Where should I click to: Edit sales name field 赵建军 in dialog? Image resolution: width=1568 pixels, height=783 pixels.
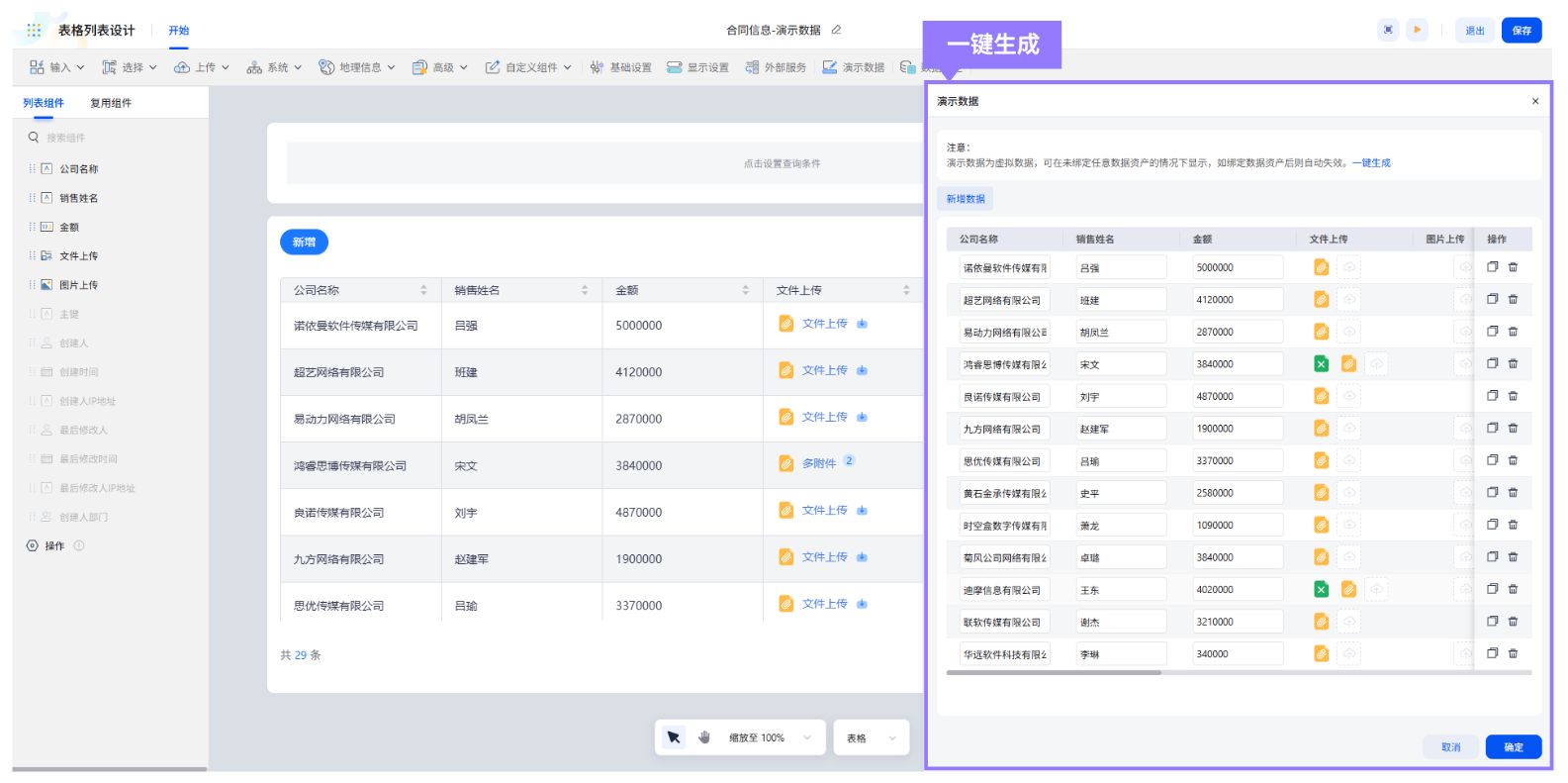(x=1121, y=429)
